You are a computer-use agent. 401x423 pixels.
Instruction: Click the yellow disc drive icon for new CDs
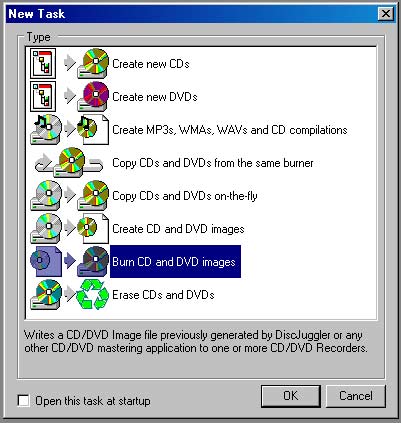[x=93, y=63]
